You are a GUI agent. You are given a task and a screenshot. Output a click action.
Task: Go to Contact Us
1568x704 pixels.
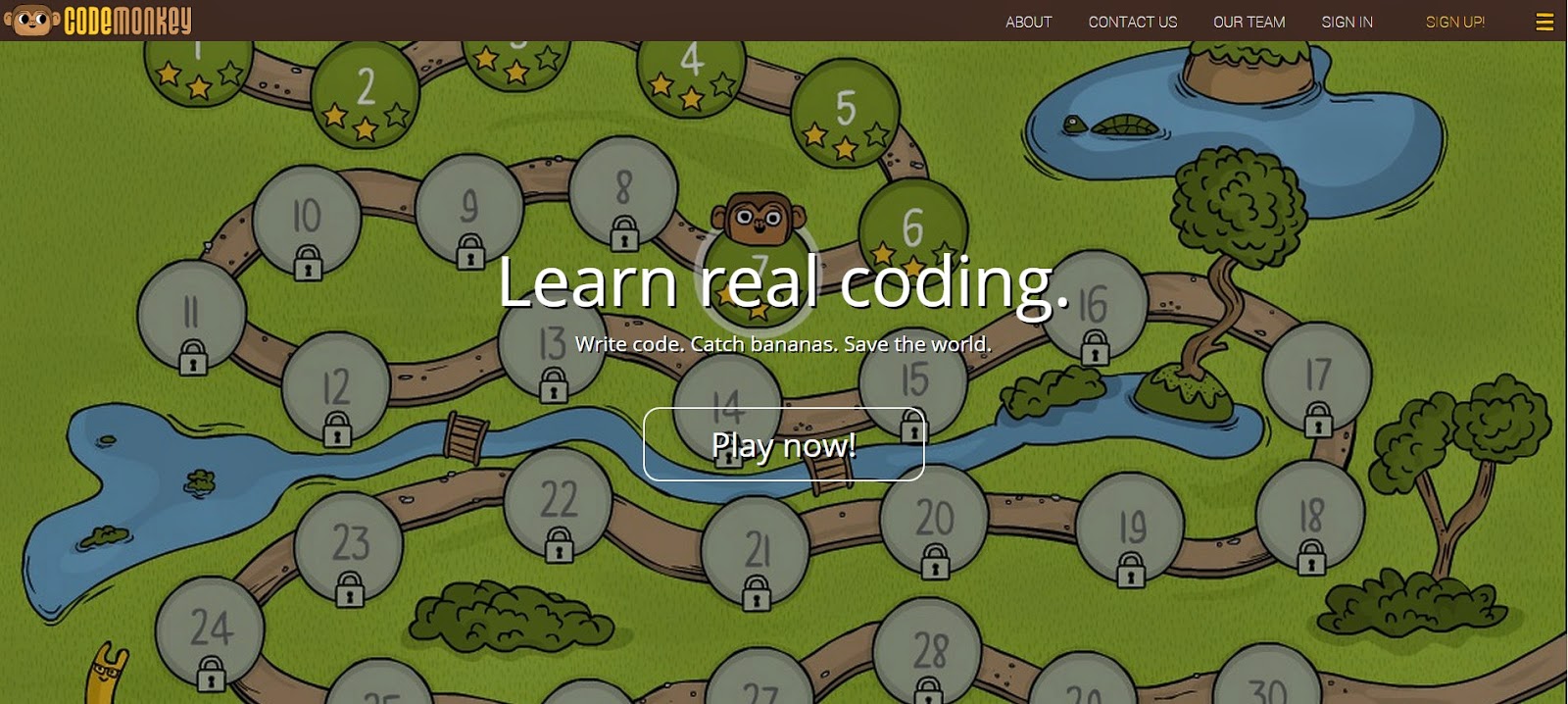coord(1133,22)
